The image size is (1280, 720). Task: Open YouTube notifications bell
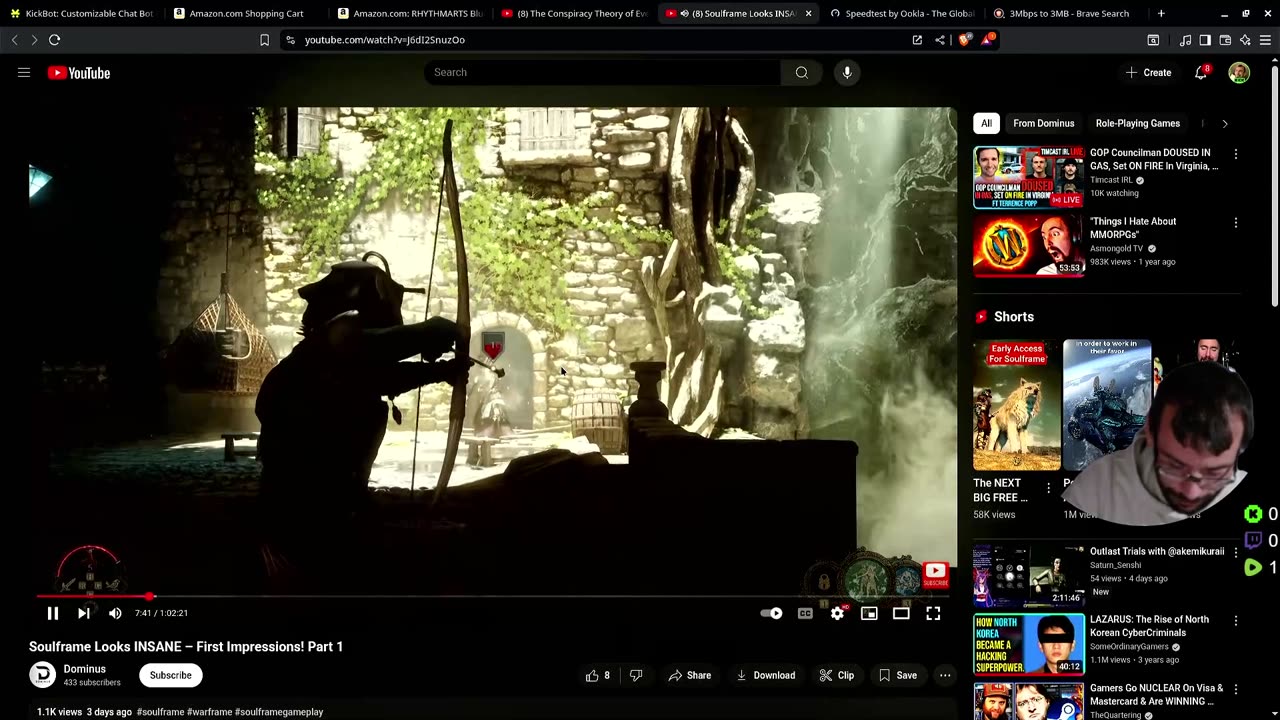point(1201,72)
